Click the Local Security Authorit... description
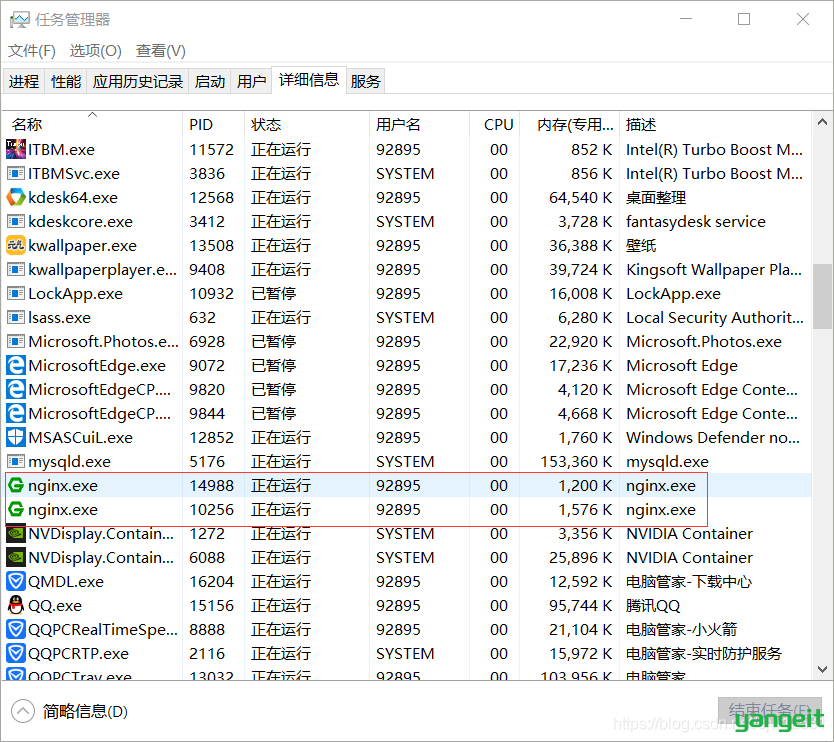Image resolution: width=834 pixels, height=742 pixels. 715,318
